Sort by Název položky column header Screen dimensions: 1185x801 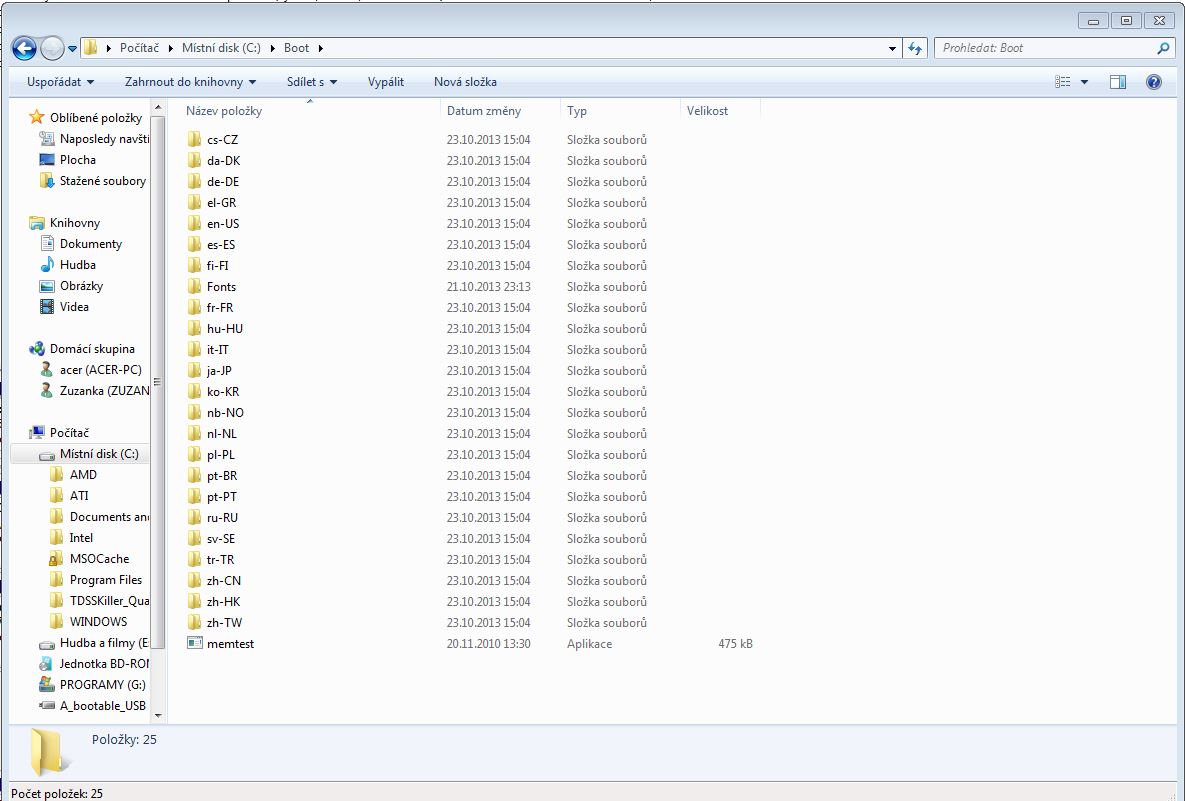[x=224, y=110]
